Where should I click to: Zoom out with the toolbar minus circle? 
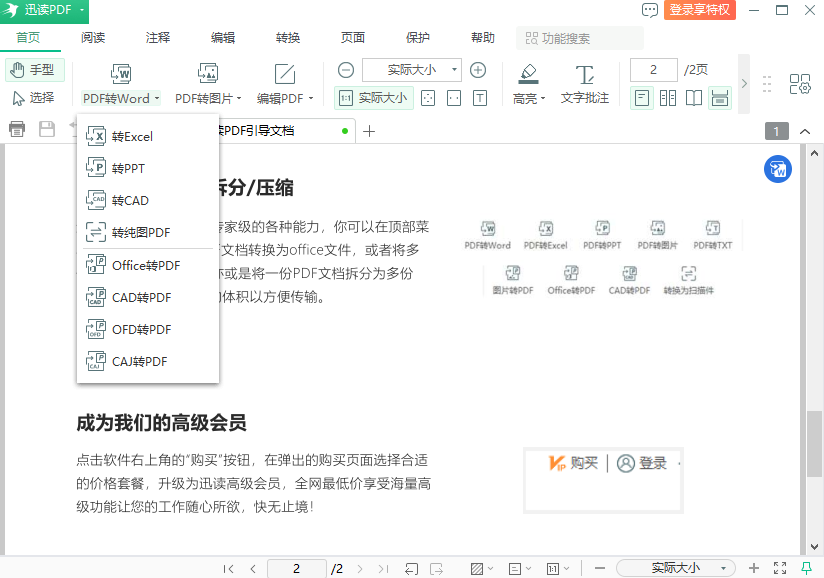click(x=346, y=70)
